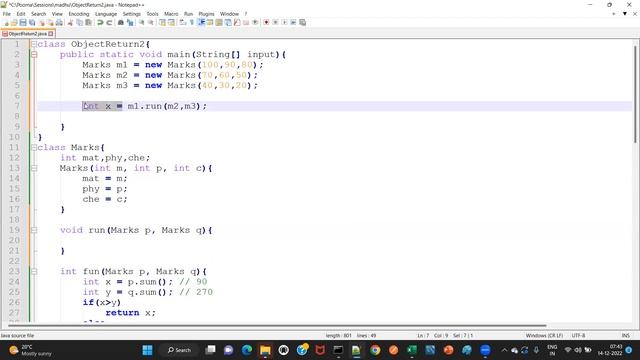Close all documents via toolbar
The image size is (640, 360).
pyautogui.click(x=50, y=22)
